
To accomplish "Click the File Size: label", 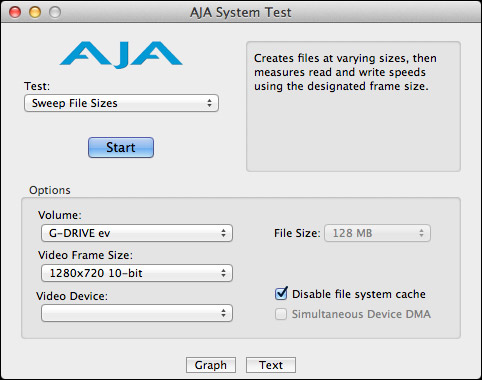I will point(297,233).
